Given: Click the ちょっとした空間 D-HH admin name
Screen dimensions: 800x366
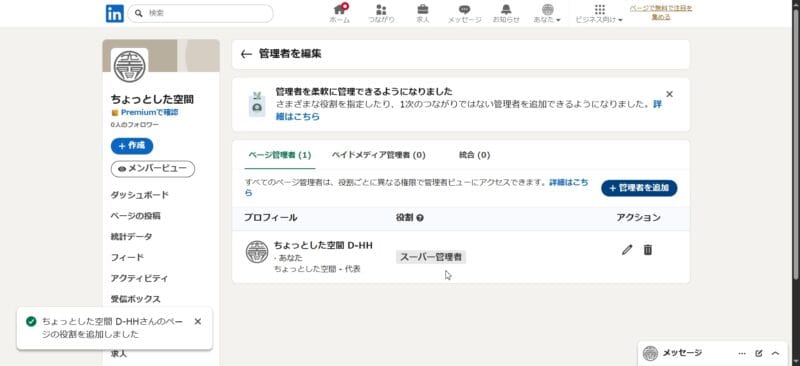Looking at the screenshot, I should point(323,246).
